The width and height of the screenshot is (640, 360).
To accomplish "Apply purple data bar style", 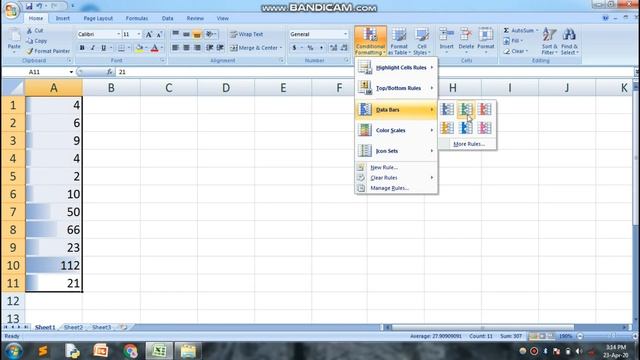I will pos(484,128).
